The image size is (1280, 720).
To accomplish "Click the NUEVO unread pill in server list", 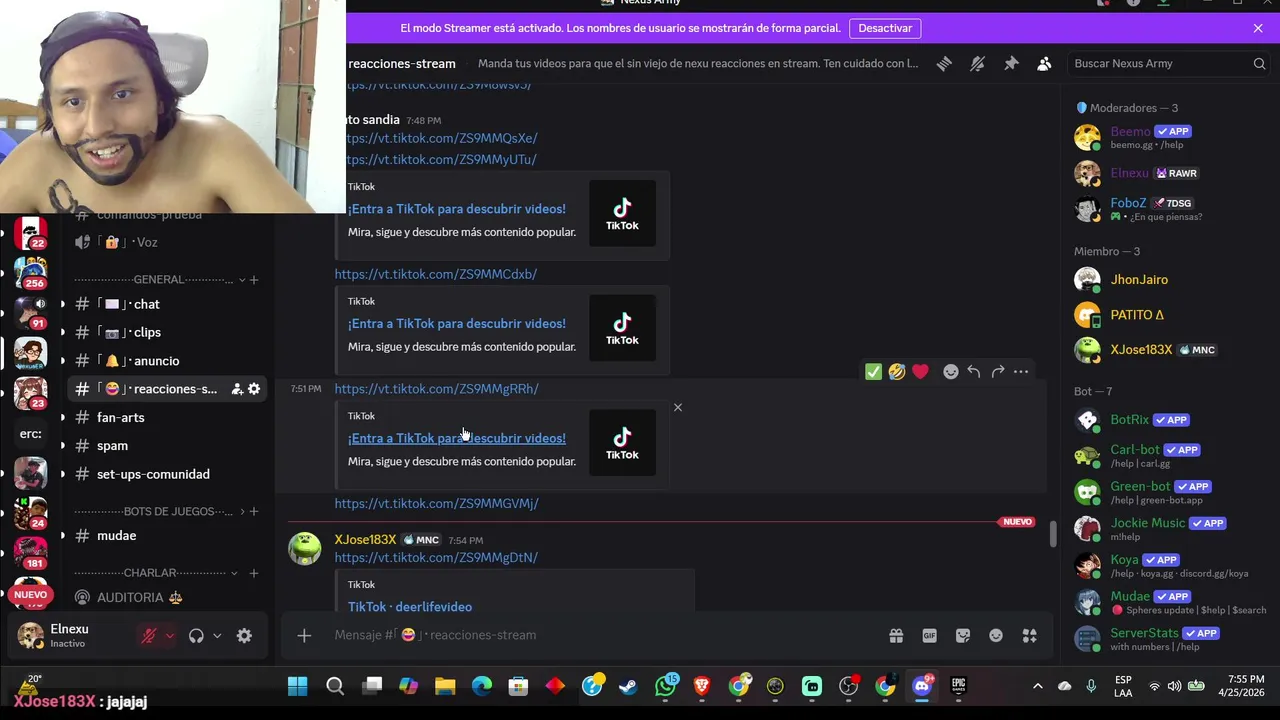I will pyautogui.click(x=30, y=594).
